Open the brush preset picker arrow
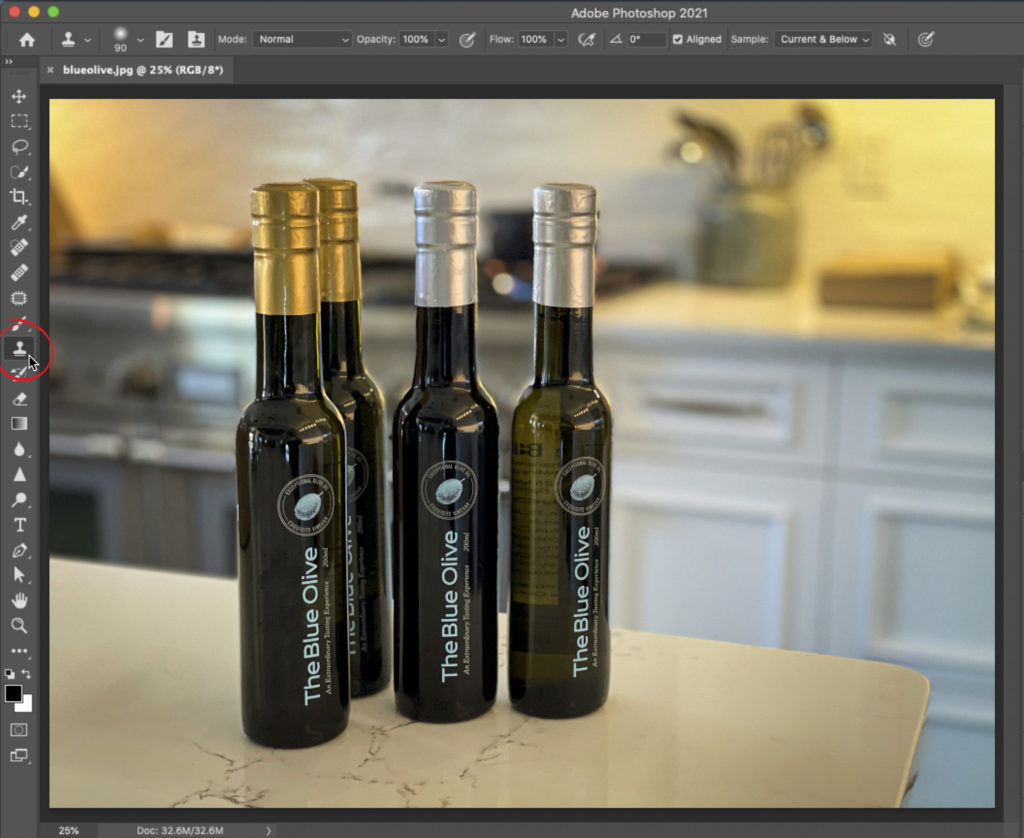The width and height of the screenshot is (1024, 838). pyautogui.click(x=140, y=40)
